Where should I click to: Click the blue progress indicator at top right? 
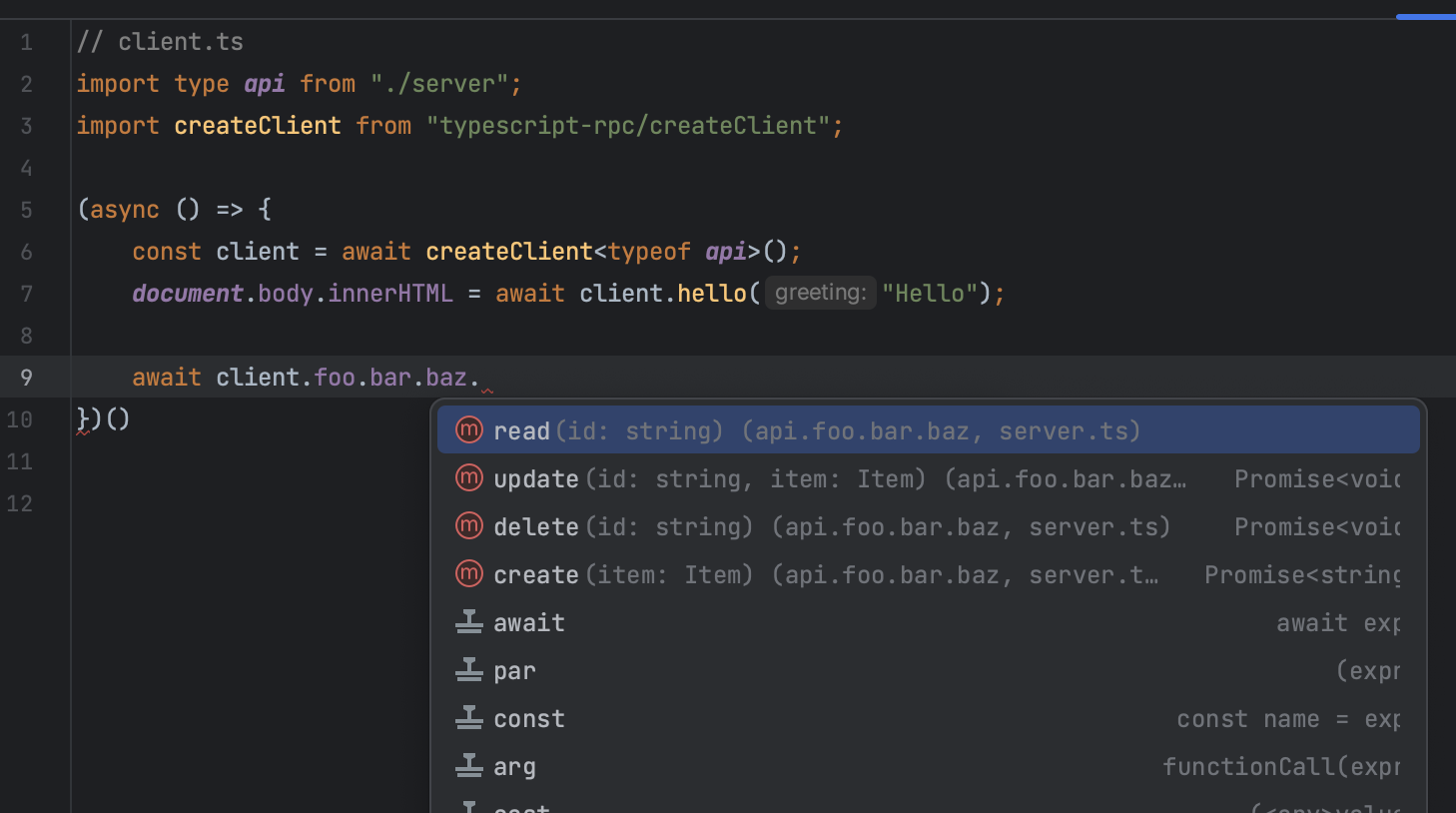(x=1426, y=17)
